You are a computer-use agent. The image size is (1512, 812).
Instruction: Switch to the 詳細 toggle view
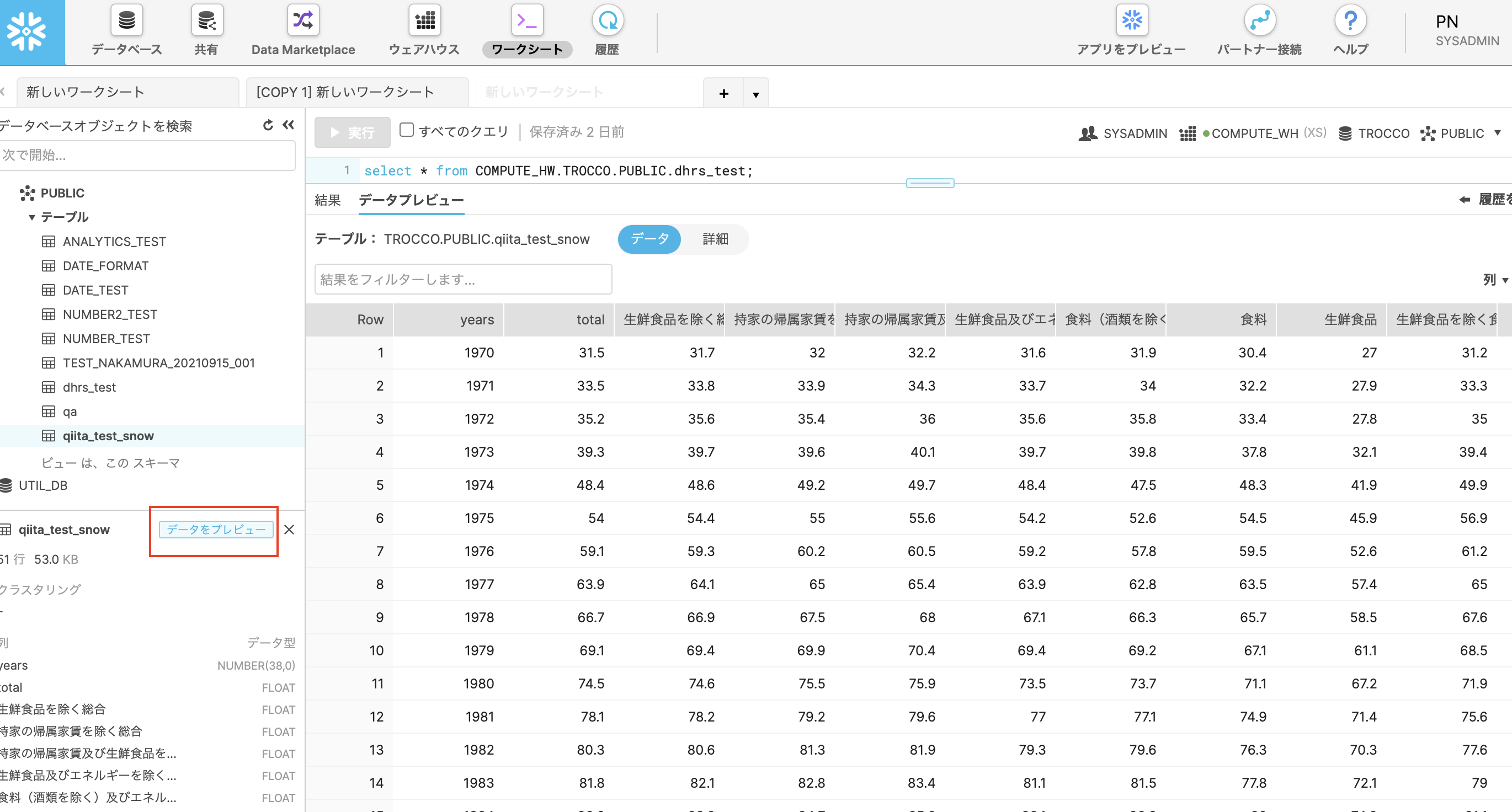715,239
